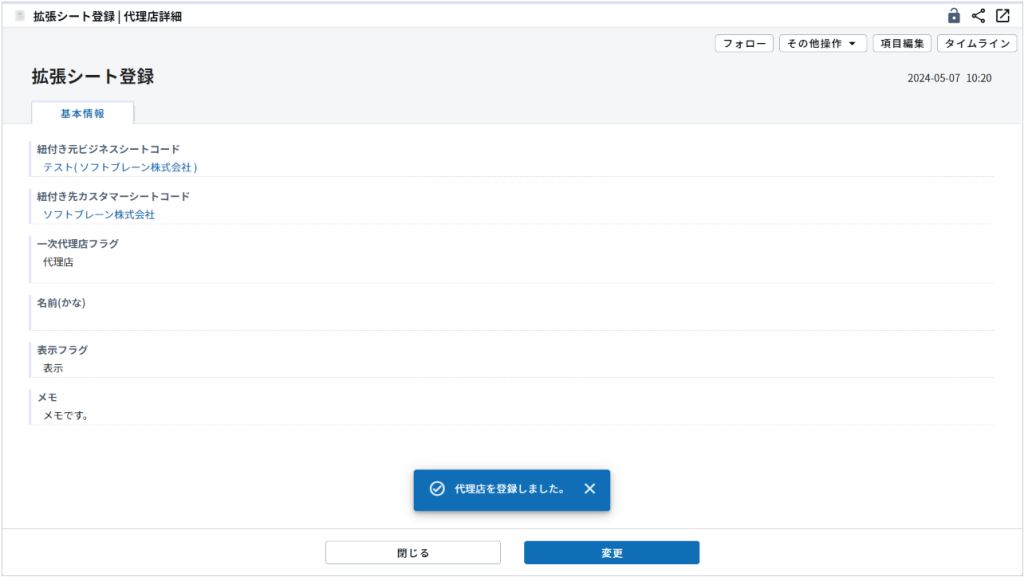1024x577 pixels.
Task: Expand the その他操作 dropdown menu
Action: point(823,44)
